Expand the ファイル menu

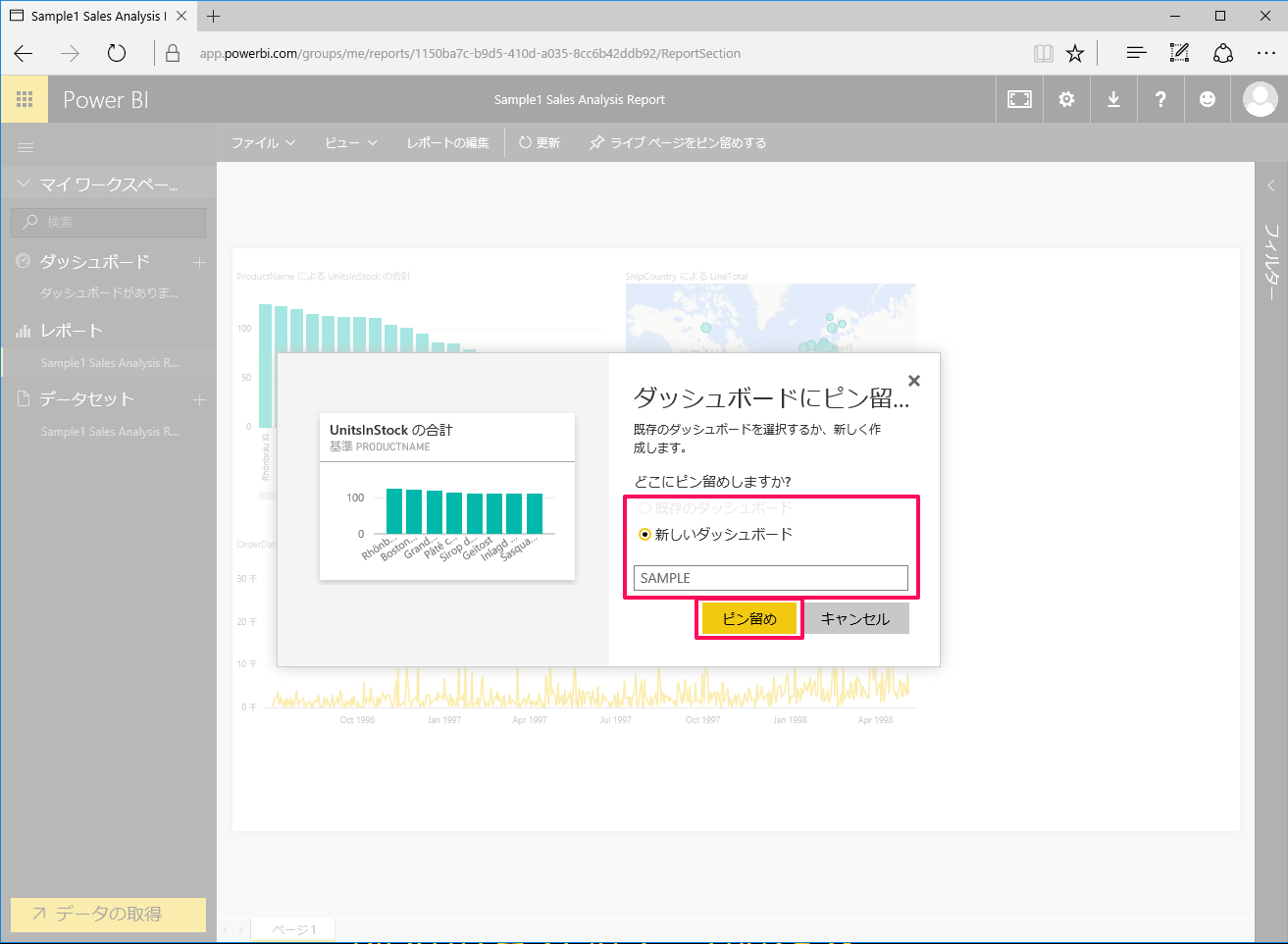tap(263, 143)
